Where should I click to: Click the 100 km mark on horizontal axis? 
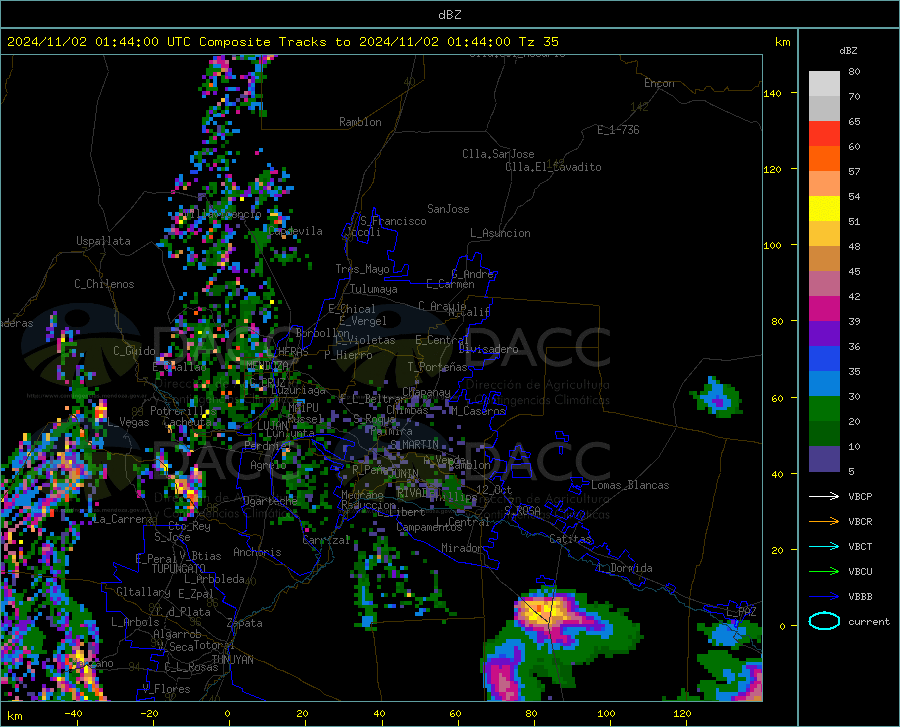coord(606,714)
